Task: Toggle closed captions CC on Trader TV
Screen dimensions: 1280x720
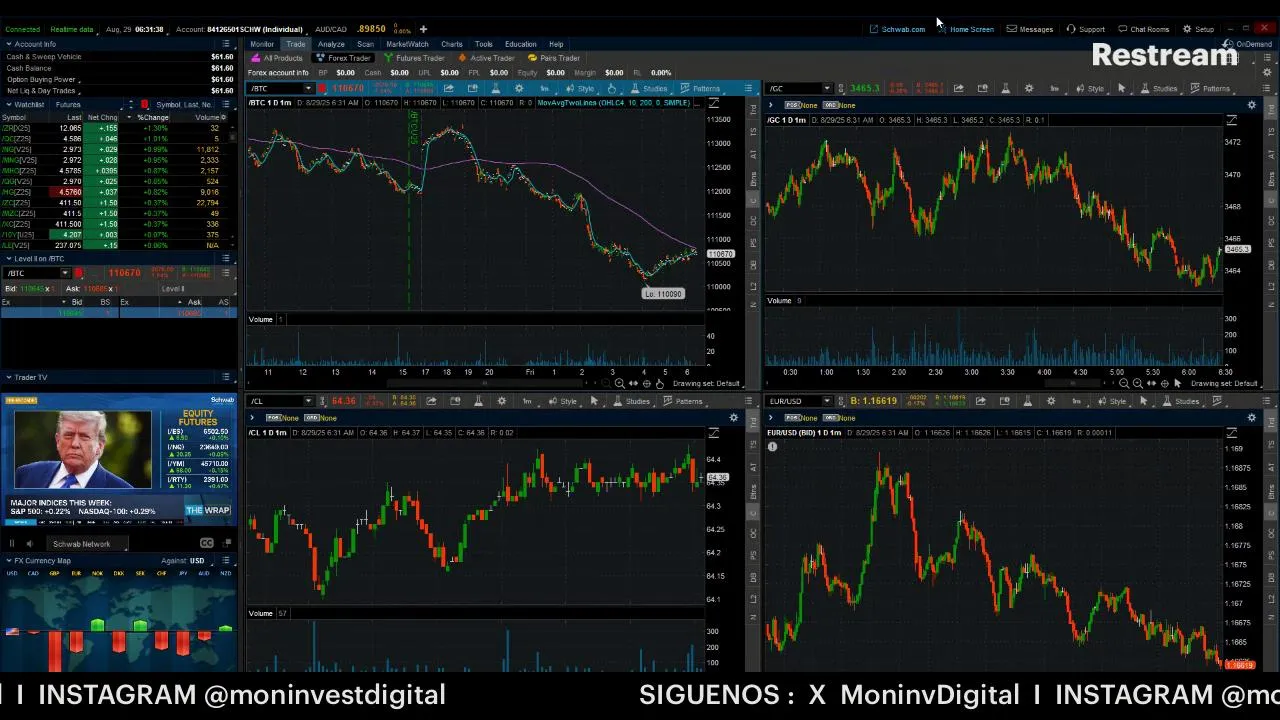Action: coord(207,543)
